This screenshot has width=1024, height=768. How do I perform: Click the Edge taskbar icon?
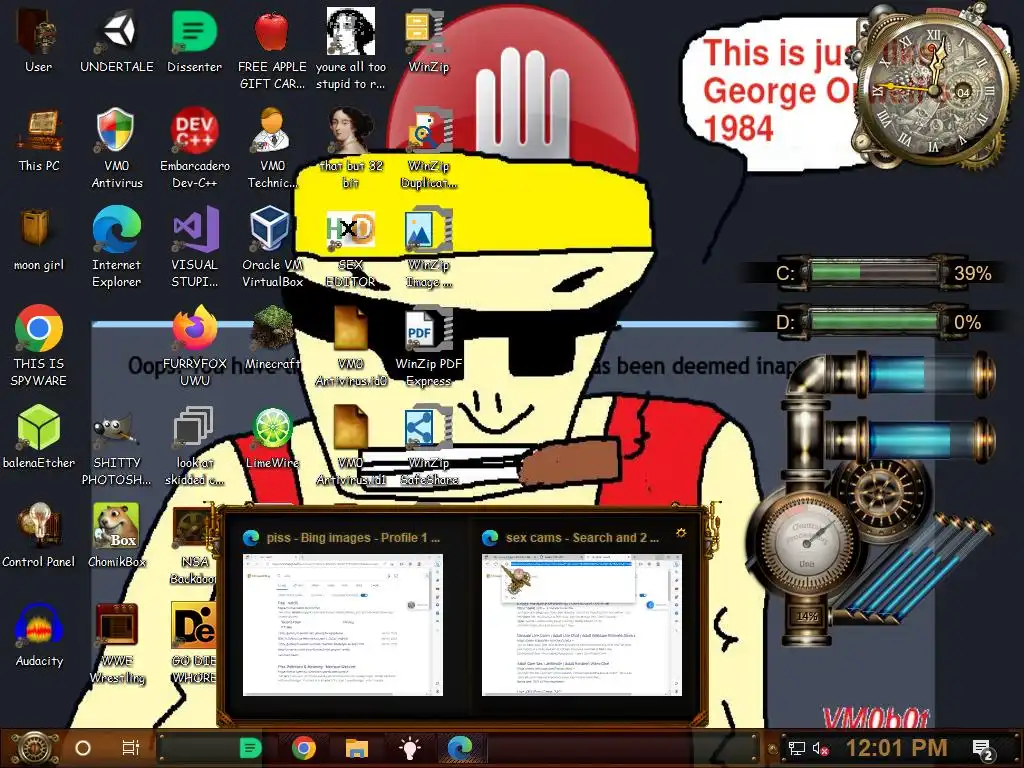click(460, 748)
